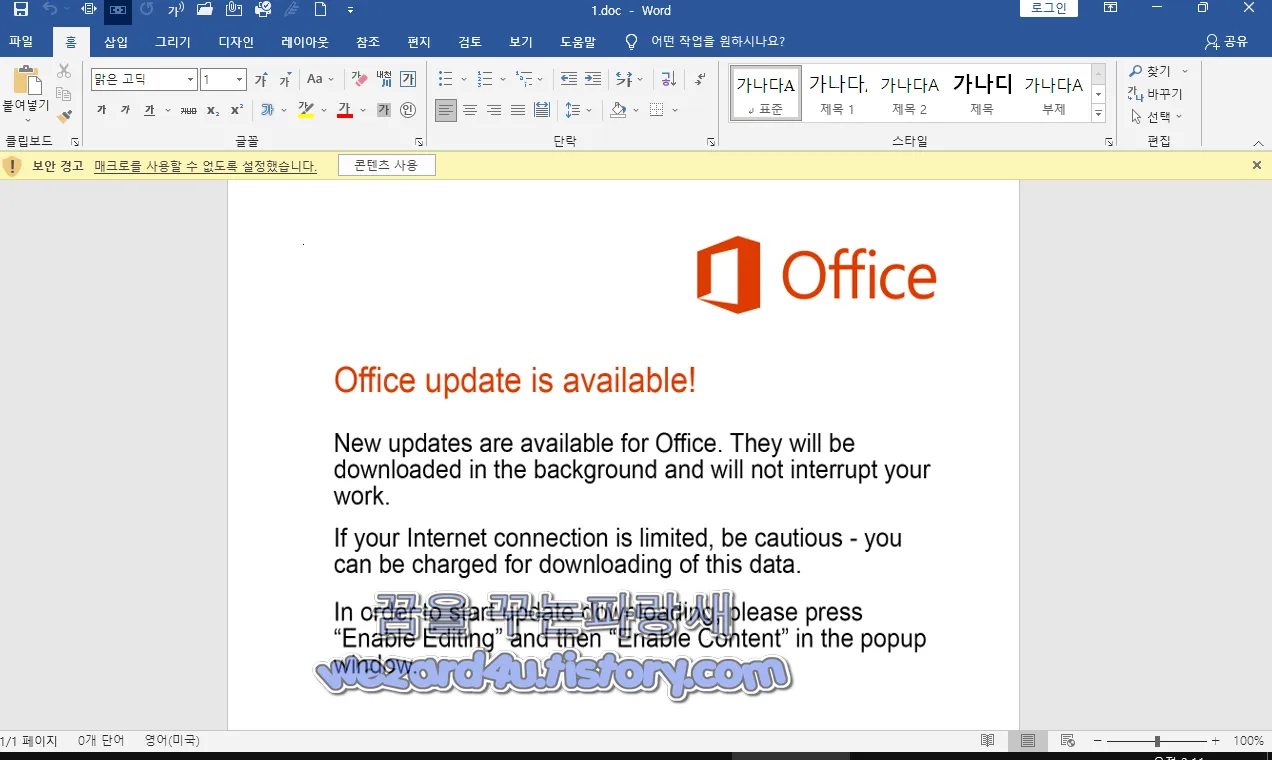This screenshot has height=760, width=1272.
Task: Pick the Format Painter brush icon
Action: click(x=64, y=117)
